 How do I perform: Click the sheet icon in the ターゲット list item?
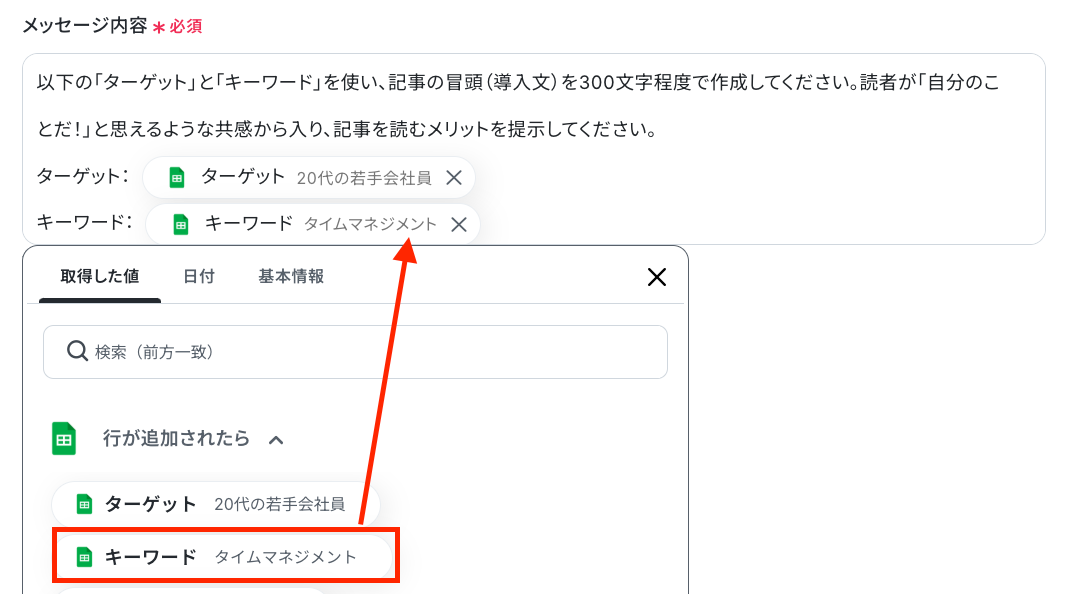[x=84, y=503]
